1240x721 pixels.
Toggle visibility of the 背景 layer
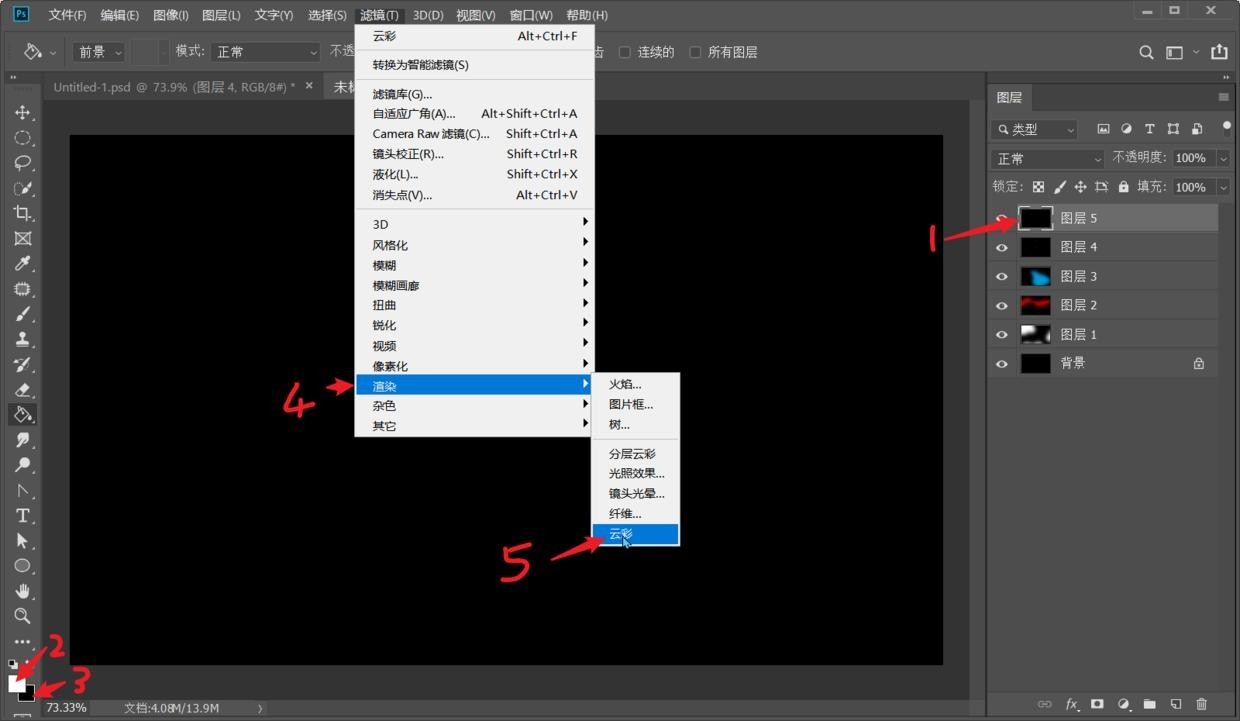click(x=1002, y=364)
